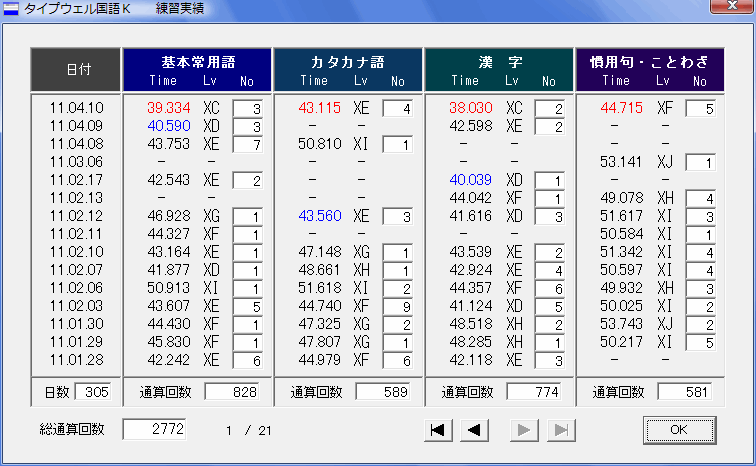Click 慣用句 通算回数 field 581
This screenshot has height=466, width=756.
click(685, 392)
